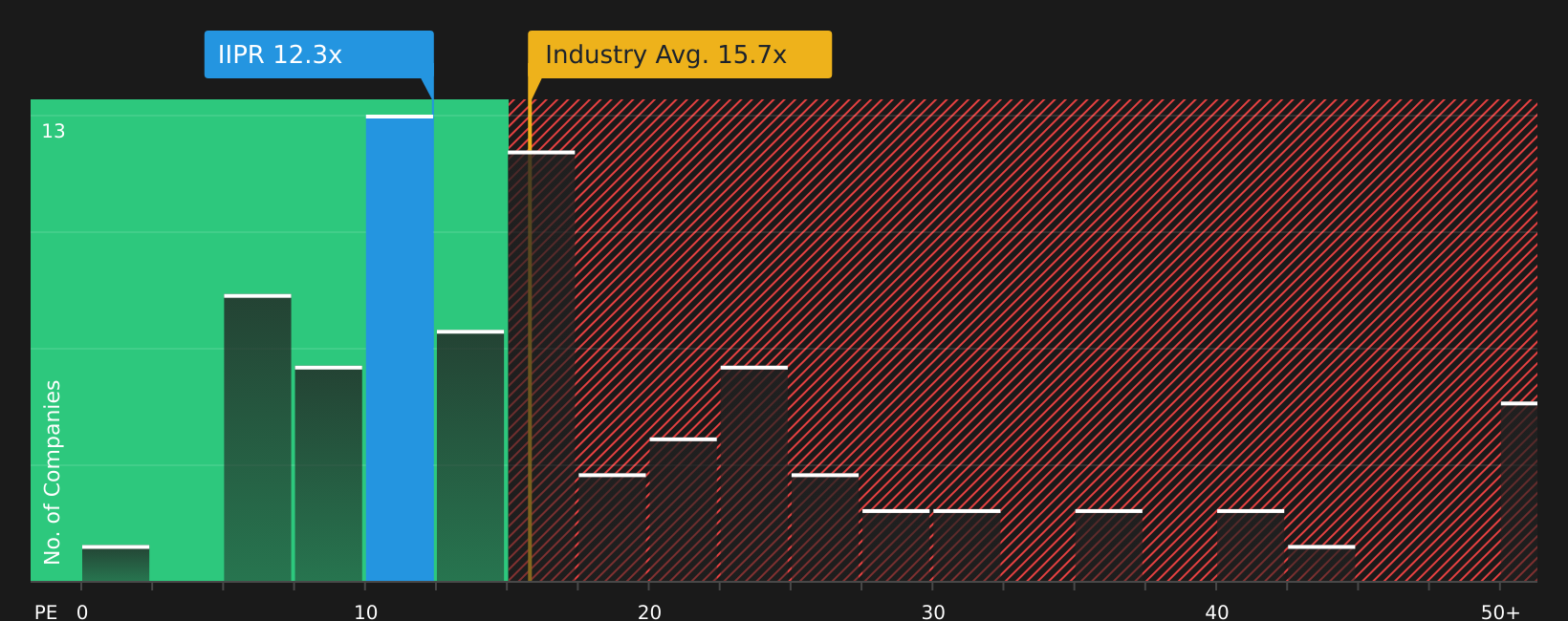Select the small bar at PE 0

coord(116,564)
